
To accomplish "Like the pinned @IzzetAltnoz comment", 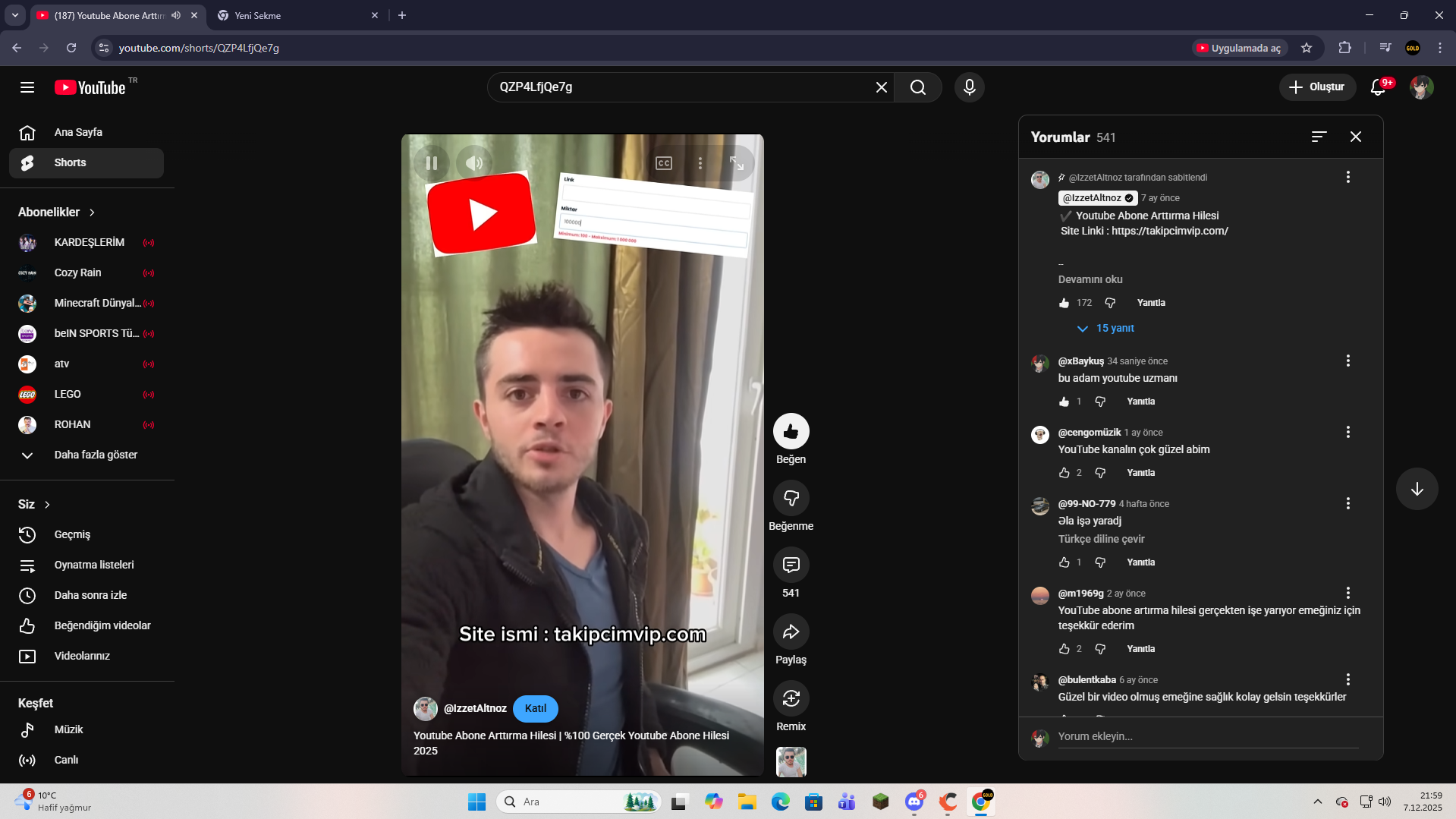I will 1064,303.
